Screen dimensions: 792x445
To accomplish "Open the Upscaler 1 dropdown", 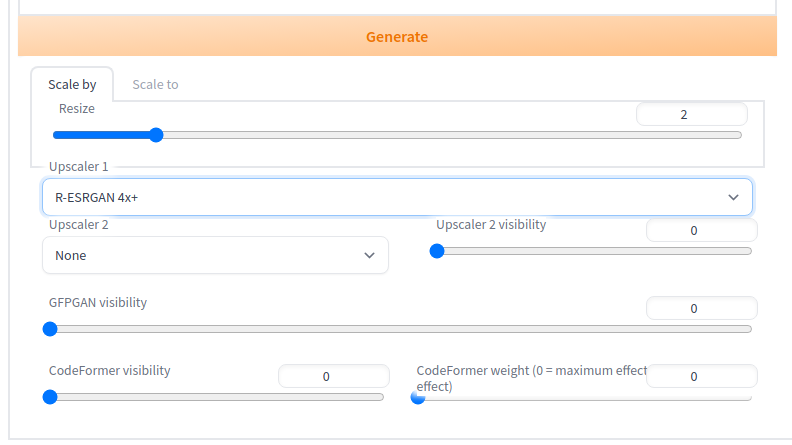I will click(x=397, y=197).
